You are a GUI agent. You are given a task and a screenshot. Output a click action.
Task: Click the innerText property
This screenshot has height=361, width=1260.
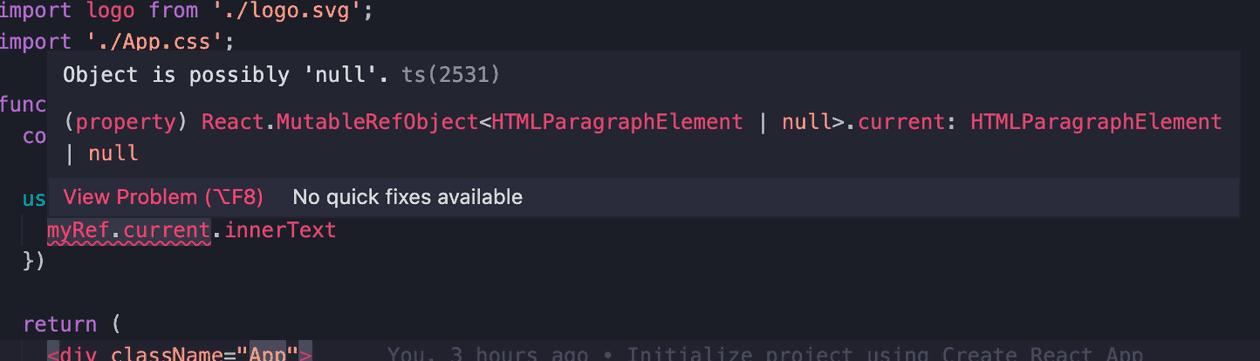point(280,230)
